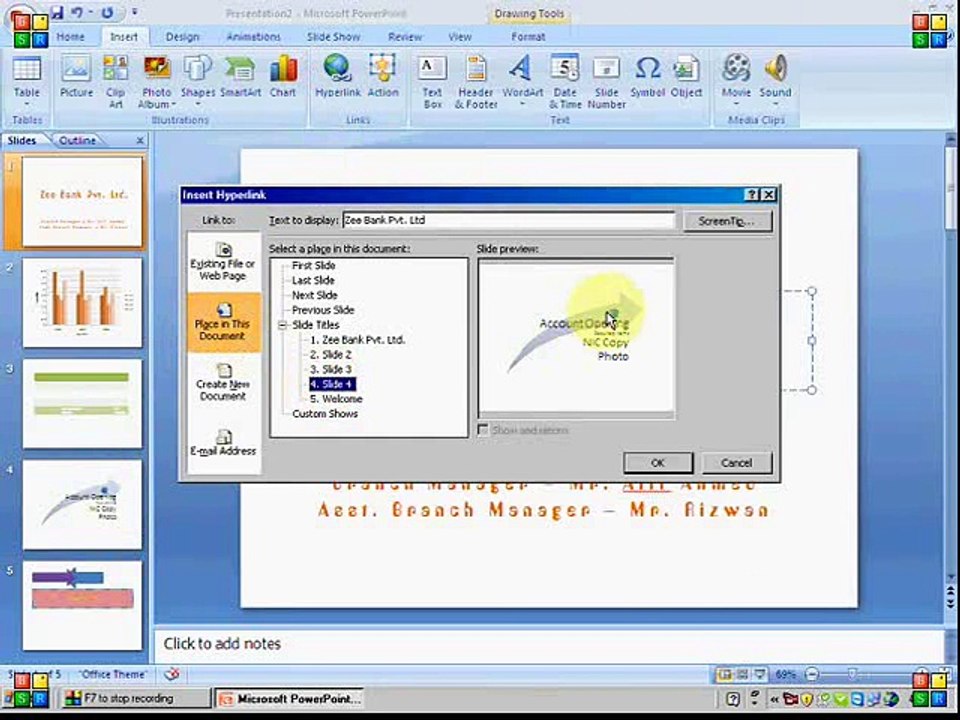Click the Photo Album icon
The height and width of the screenshot is (720, 960).
157,69
